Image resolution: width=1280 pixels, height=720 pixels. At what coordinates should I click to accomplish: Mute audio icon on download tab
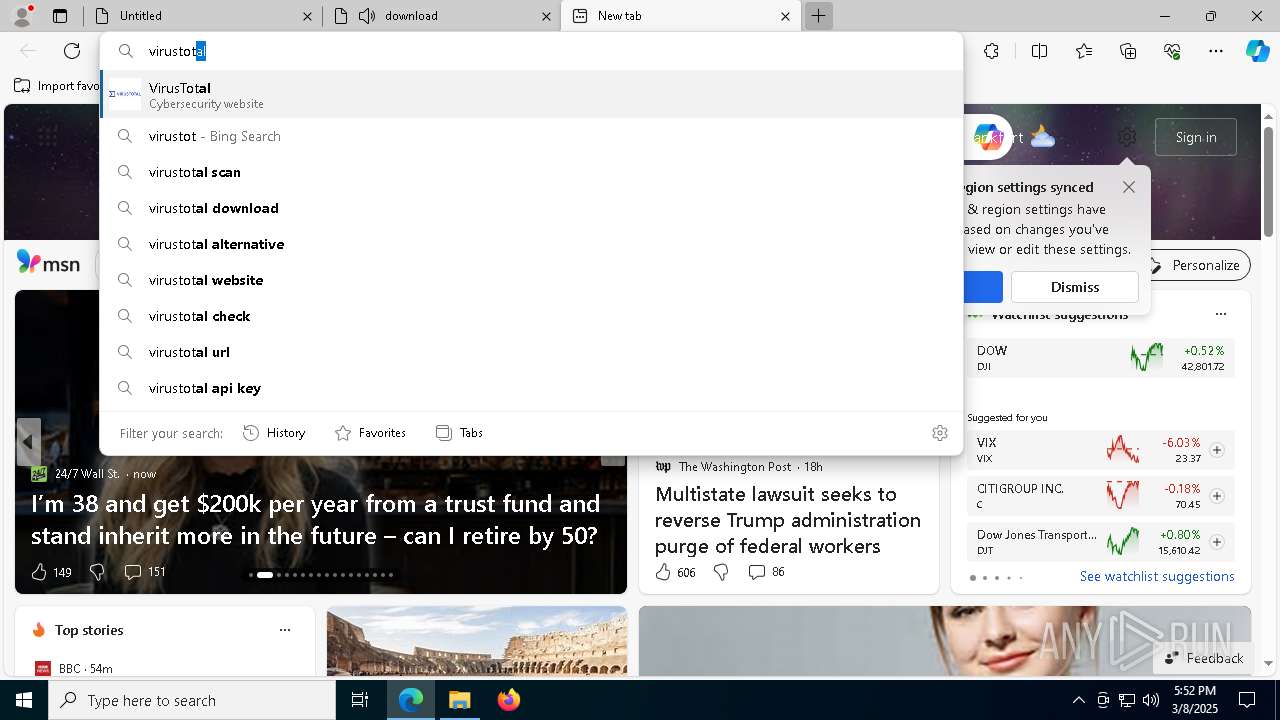pyautogui.click(x=367, y=16)
